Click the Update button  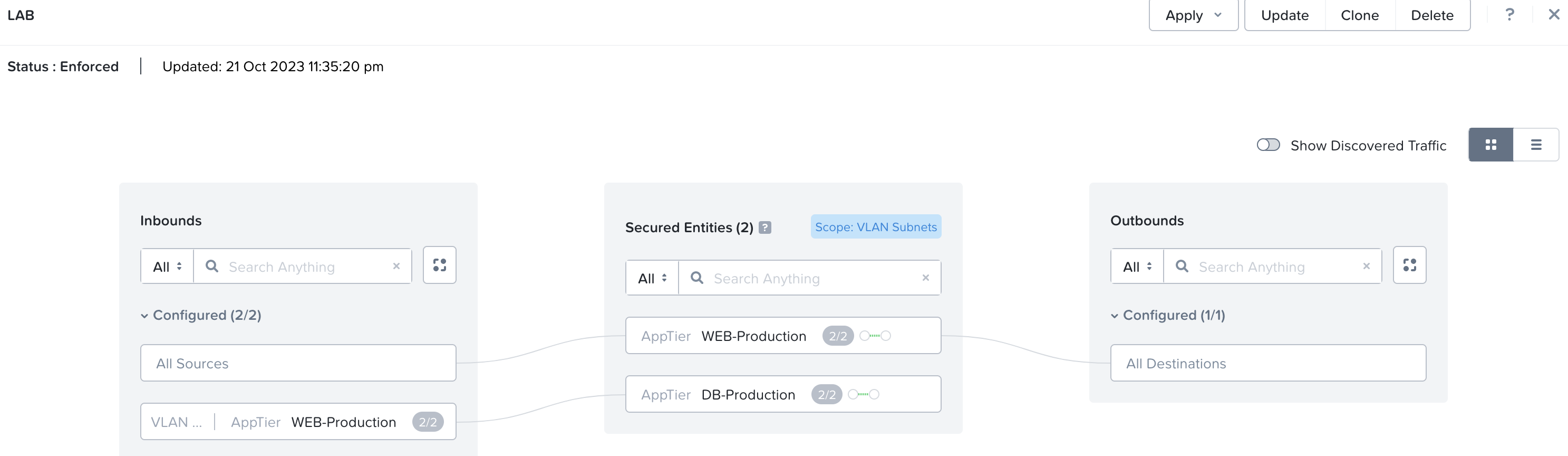[1284, 15]
